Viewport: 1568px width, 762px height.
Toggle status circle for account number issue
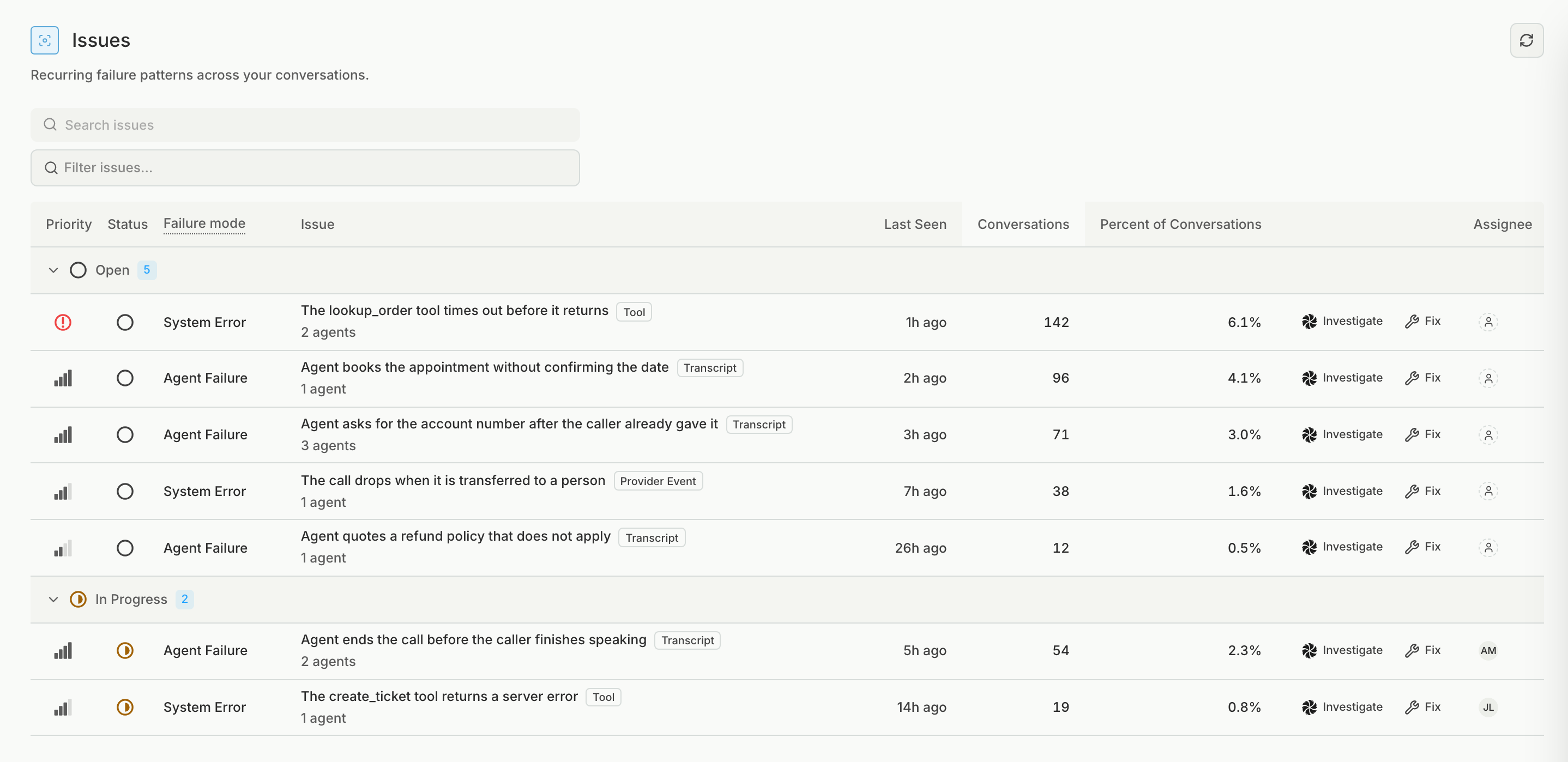coord(125,434)
